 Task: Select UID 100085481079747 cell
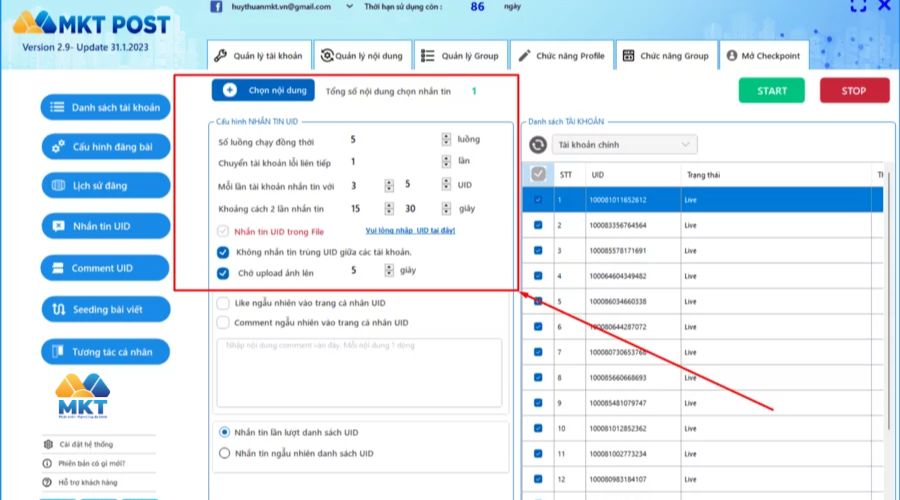coord(633,403)
